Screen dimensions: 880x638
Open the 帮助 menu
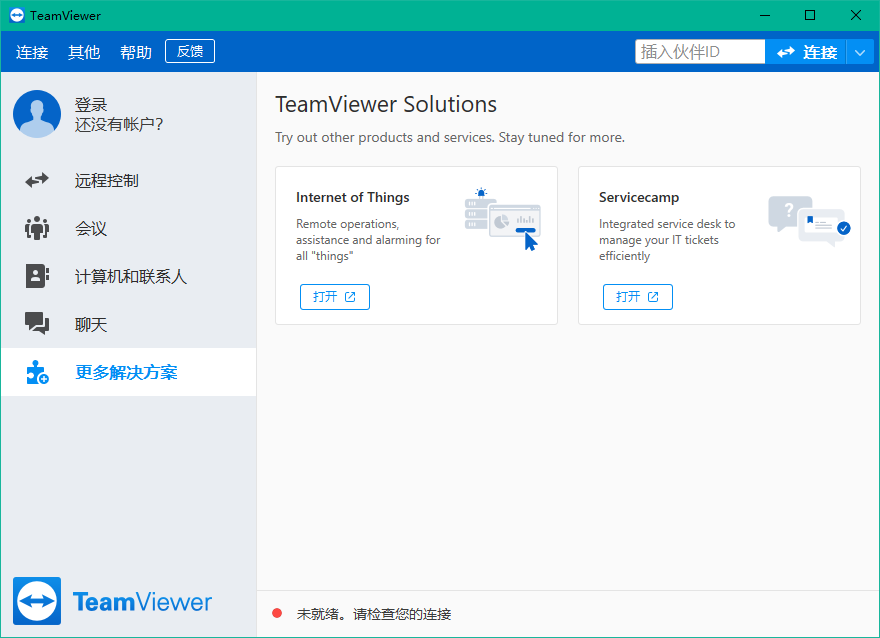pyautogui.click(x=135, y=52)
